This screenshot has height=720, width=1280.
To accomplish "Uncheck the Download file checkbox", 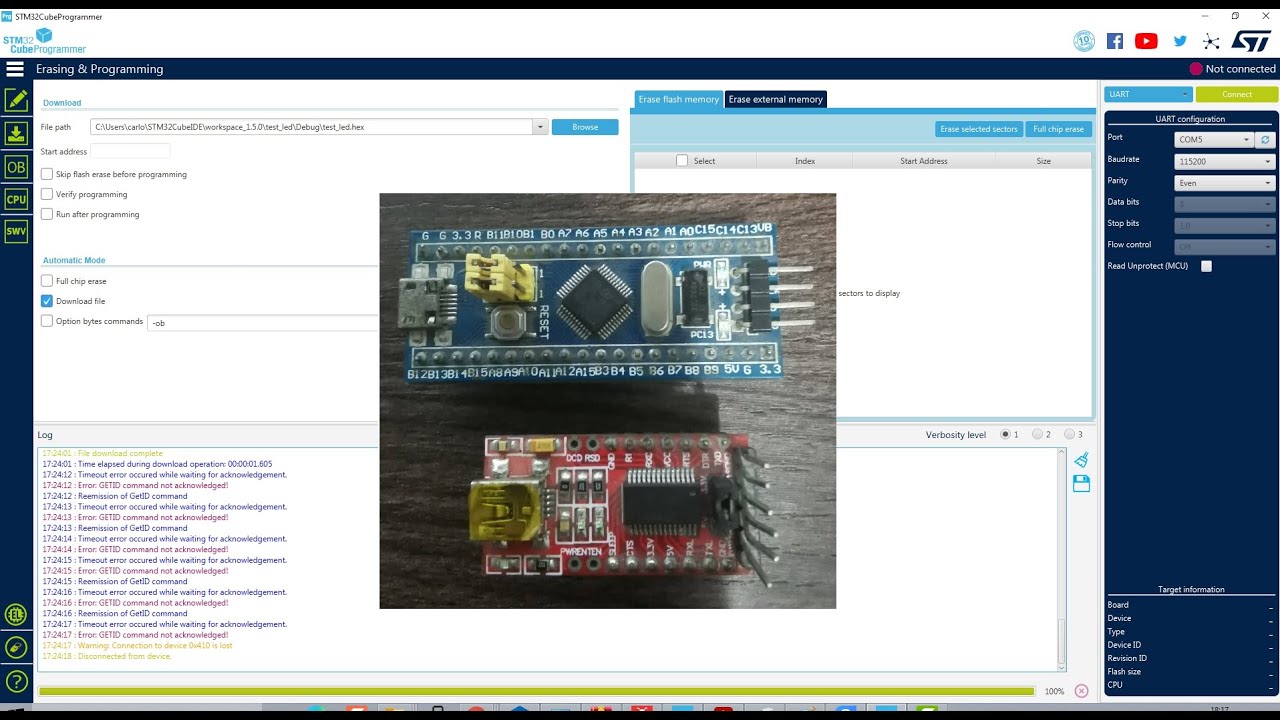I will pos(47,301).
